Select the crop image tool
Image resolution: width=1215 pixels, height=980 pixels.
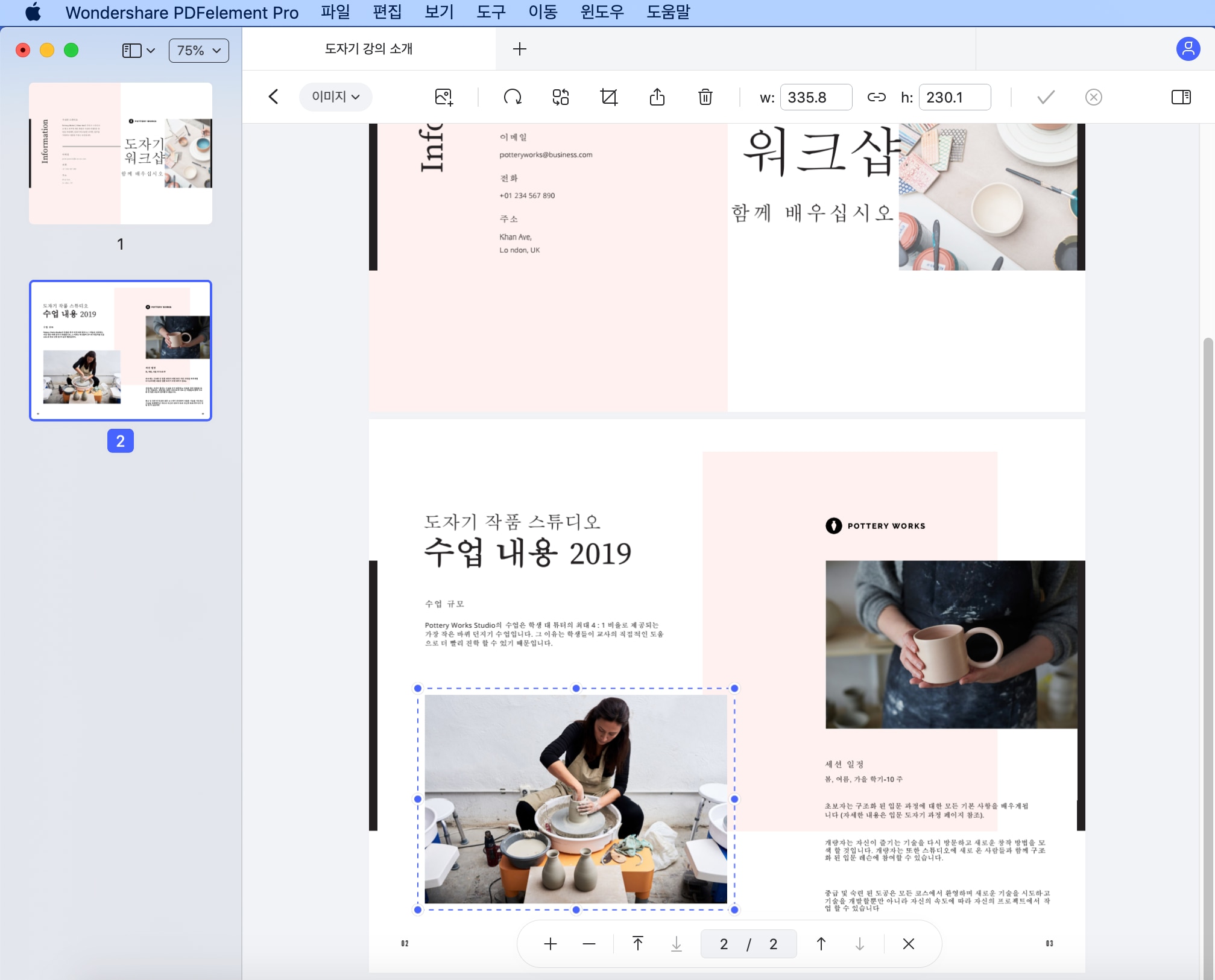click(609, 97)
